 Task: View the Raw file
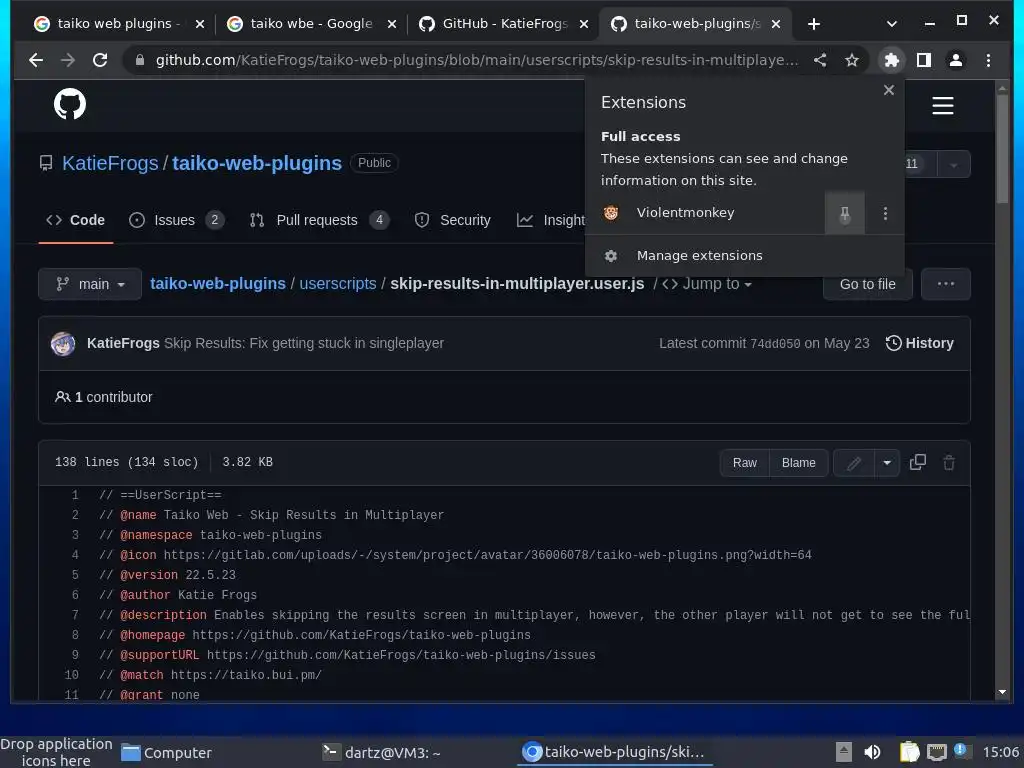tap(744, 463)
